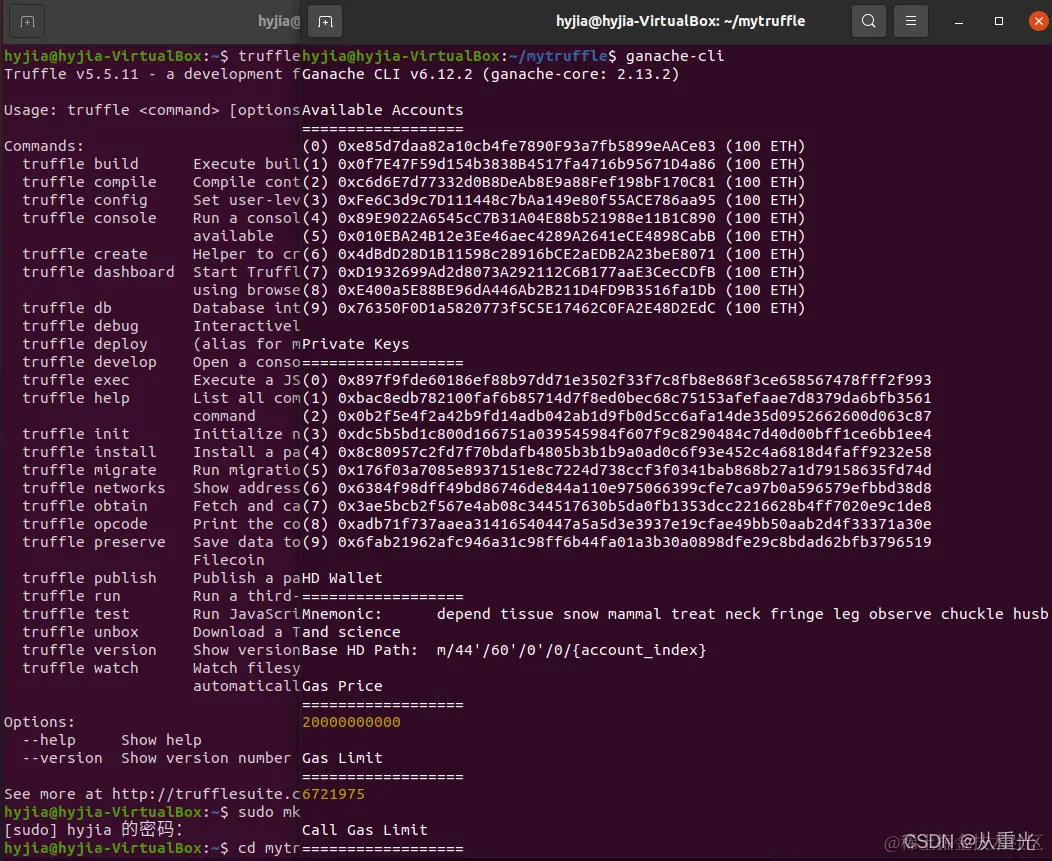Click Base HD Path value m/44'/60'/0'/0
1052x861 pixels.
572,650
